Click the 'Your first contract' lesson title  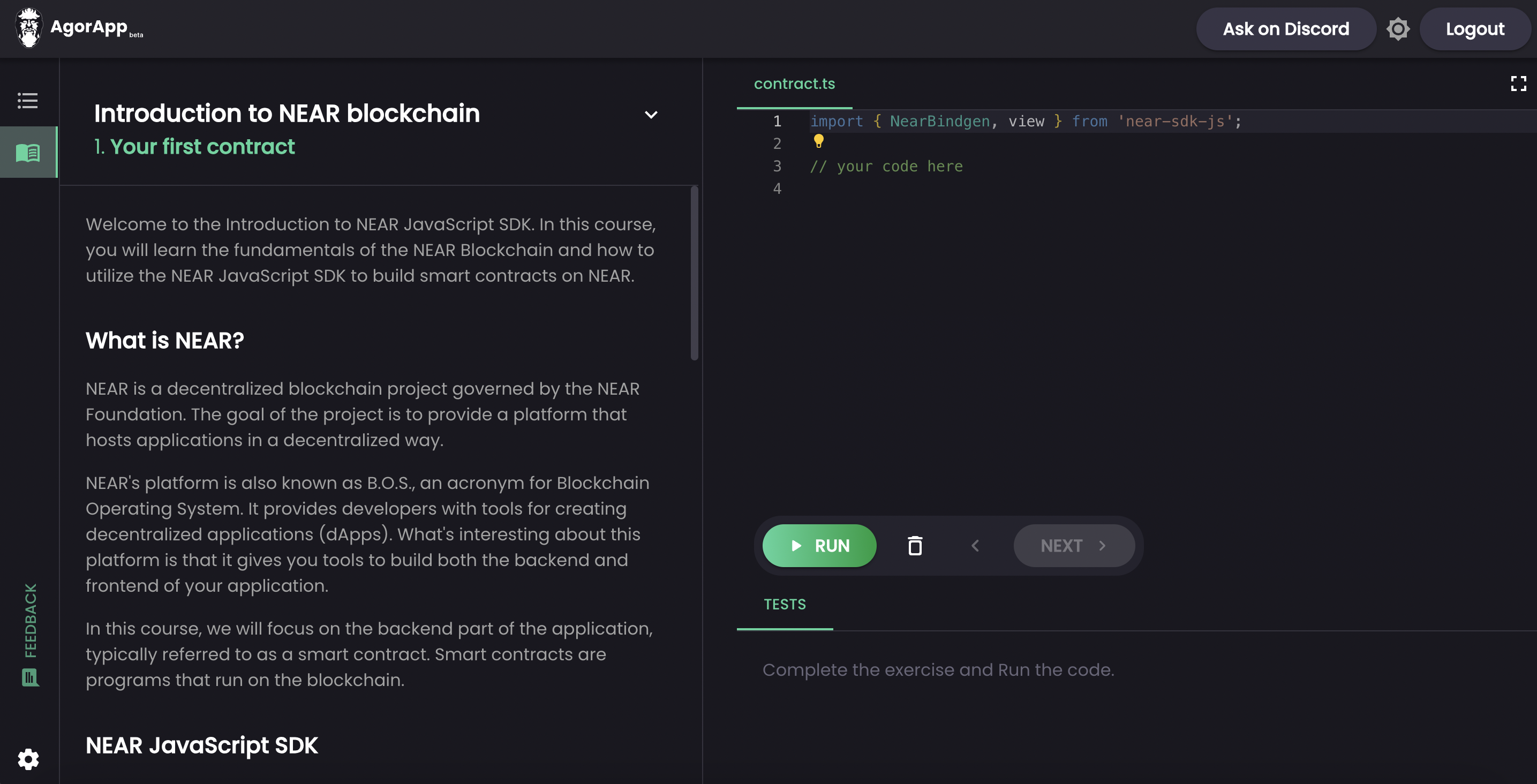click(x=202, y=147)
